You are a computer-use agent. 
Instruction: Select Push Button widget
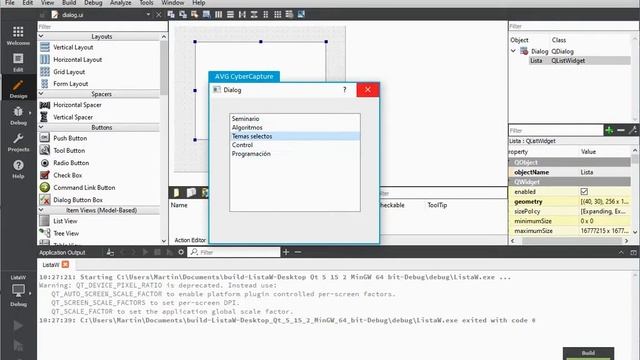[x=70, y=138]
